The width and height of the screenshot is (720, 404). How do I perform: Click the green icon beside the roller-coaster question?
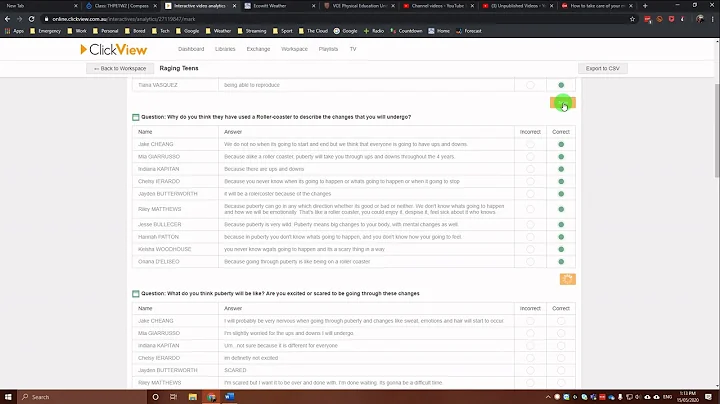click(x=135, y=118)
